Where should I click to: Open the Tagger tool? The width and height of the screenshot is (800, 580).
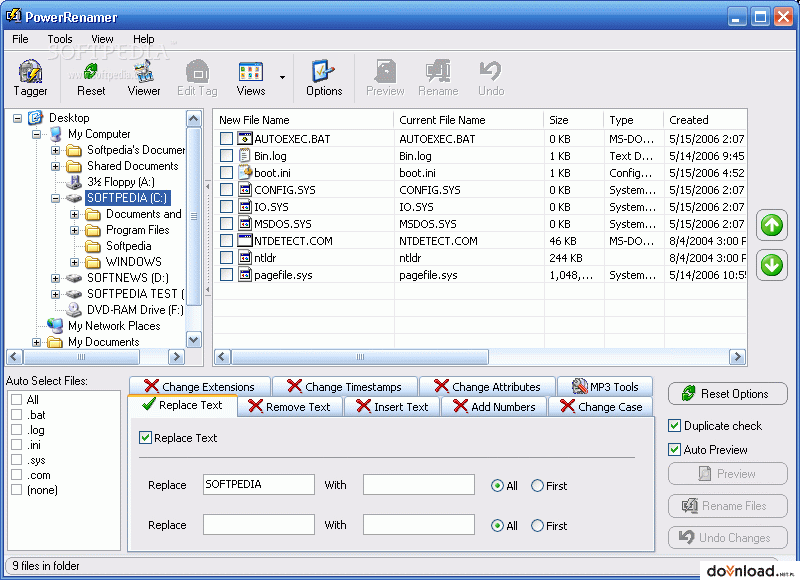coord(31,78)
